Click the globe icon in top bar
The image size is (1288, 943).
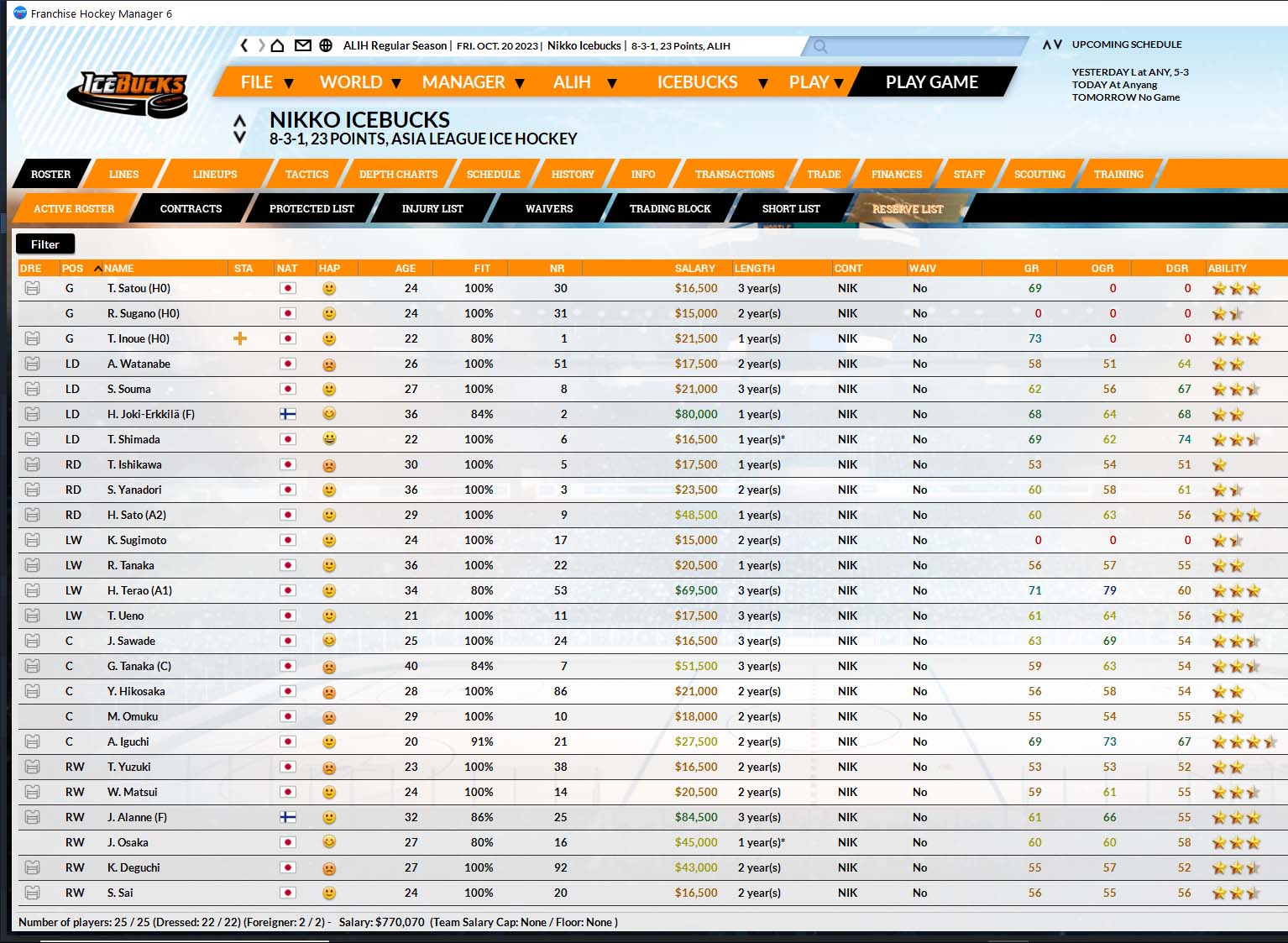click(x=326, y=45)
